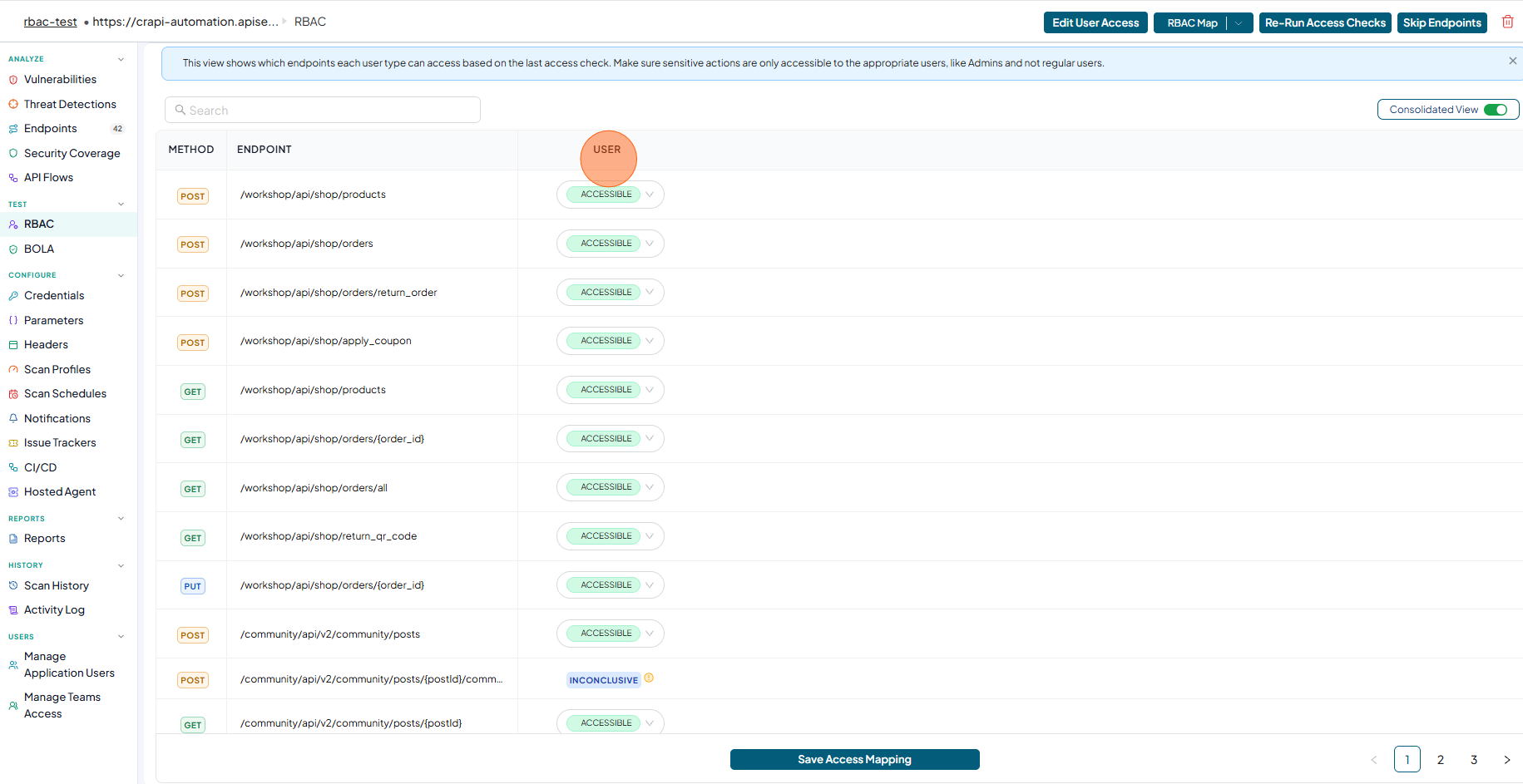
Task: Click the INCONCLUSIVE status badge
Action: tap(604, 680)
